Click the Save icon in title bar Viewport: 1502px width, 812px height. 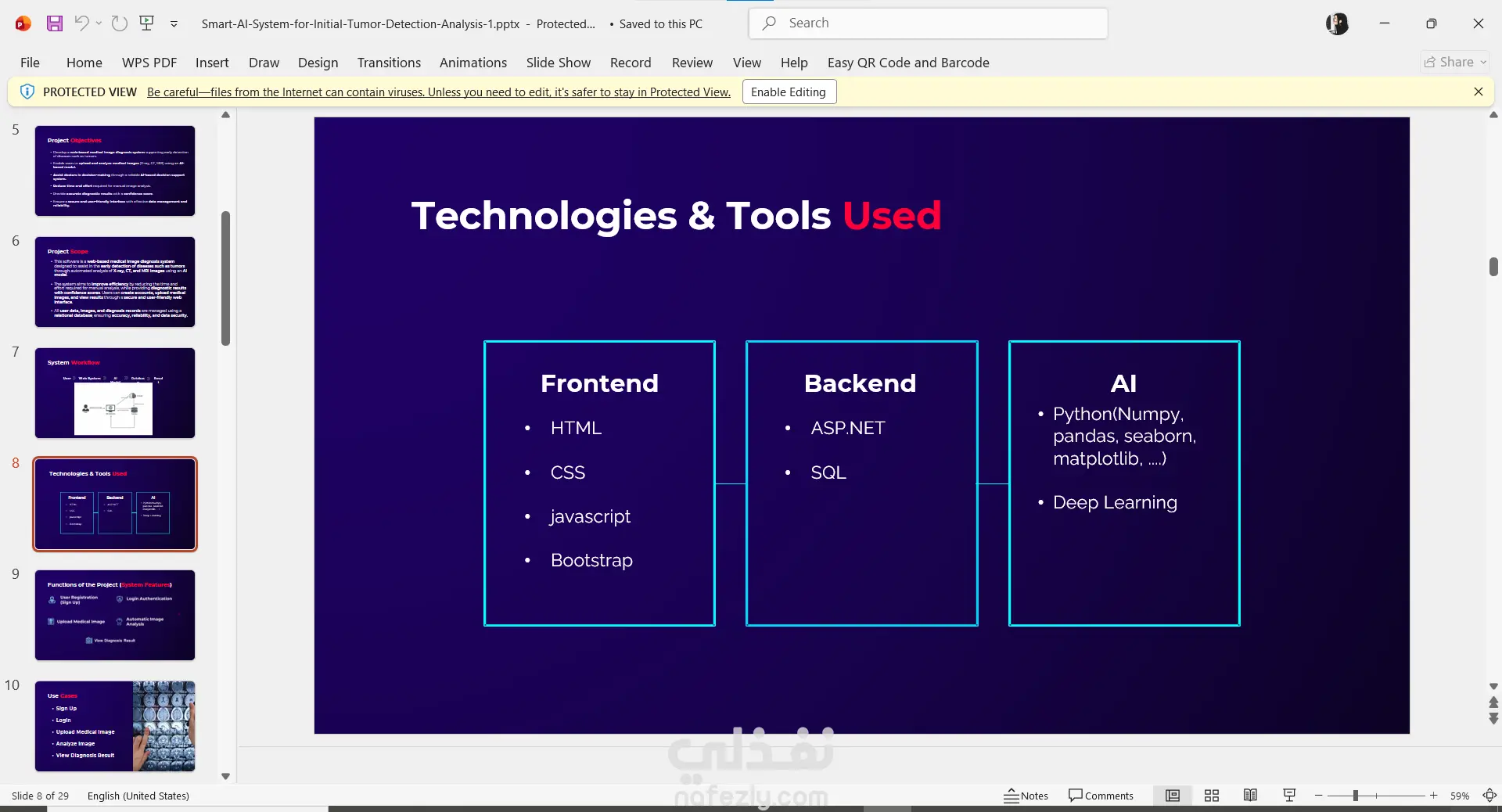point(54,23)
